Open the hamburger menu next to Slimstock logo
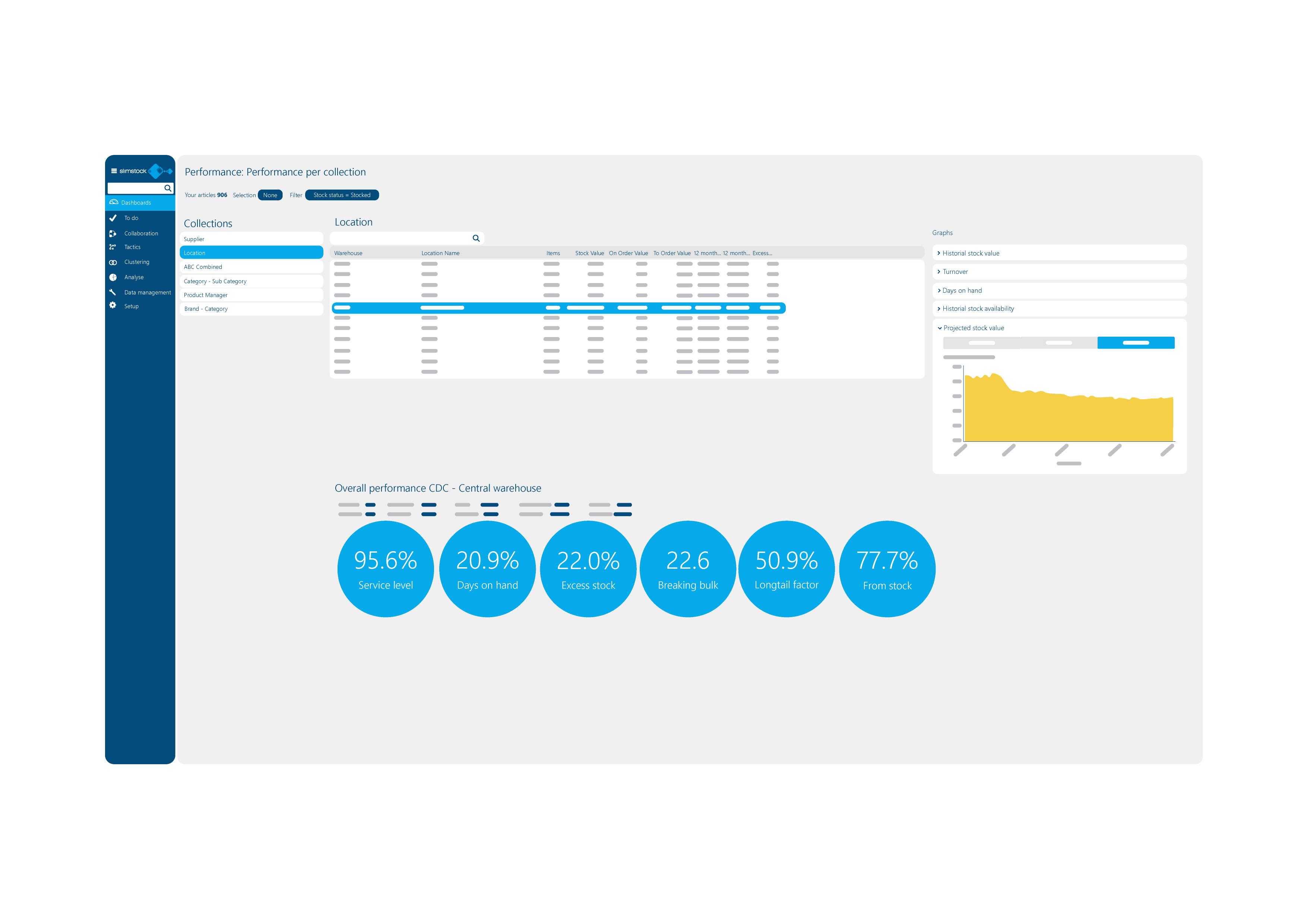 pos(114,171)
